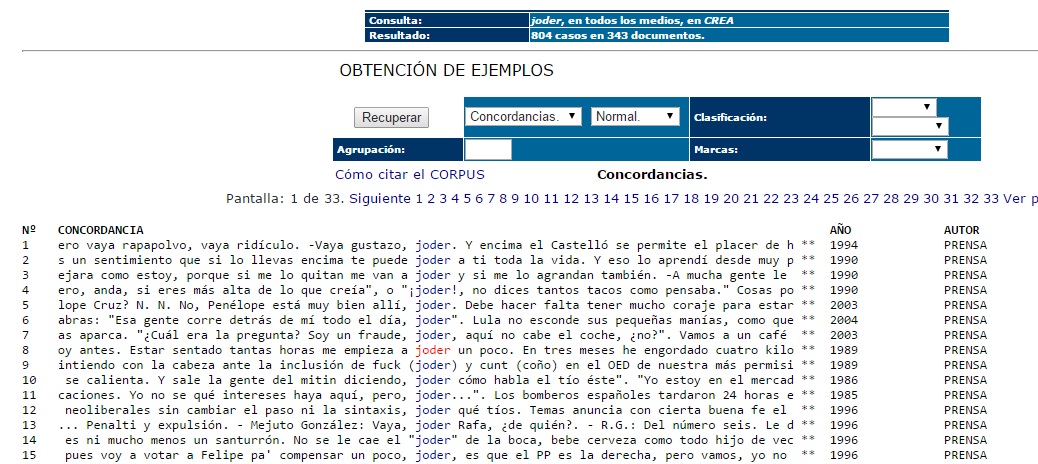Open the Normal dropdown
This screenshot has height=464, width=1038.
[635, 116]
